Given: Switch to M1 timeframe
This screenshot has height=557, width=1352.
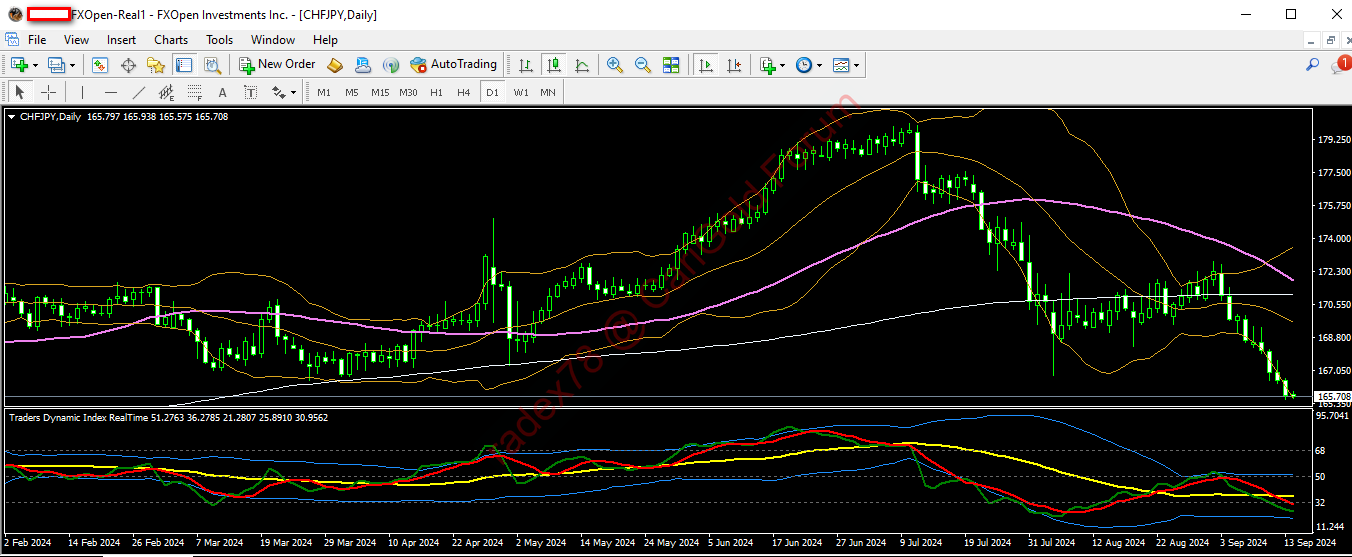Looking at the screenshot, I should 324,92.
